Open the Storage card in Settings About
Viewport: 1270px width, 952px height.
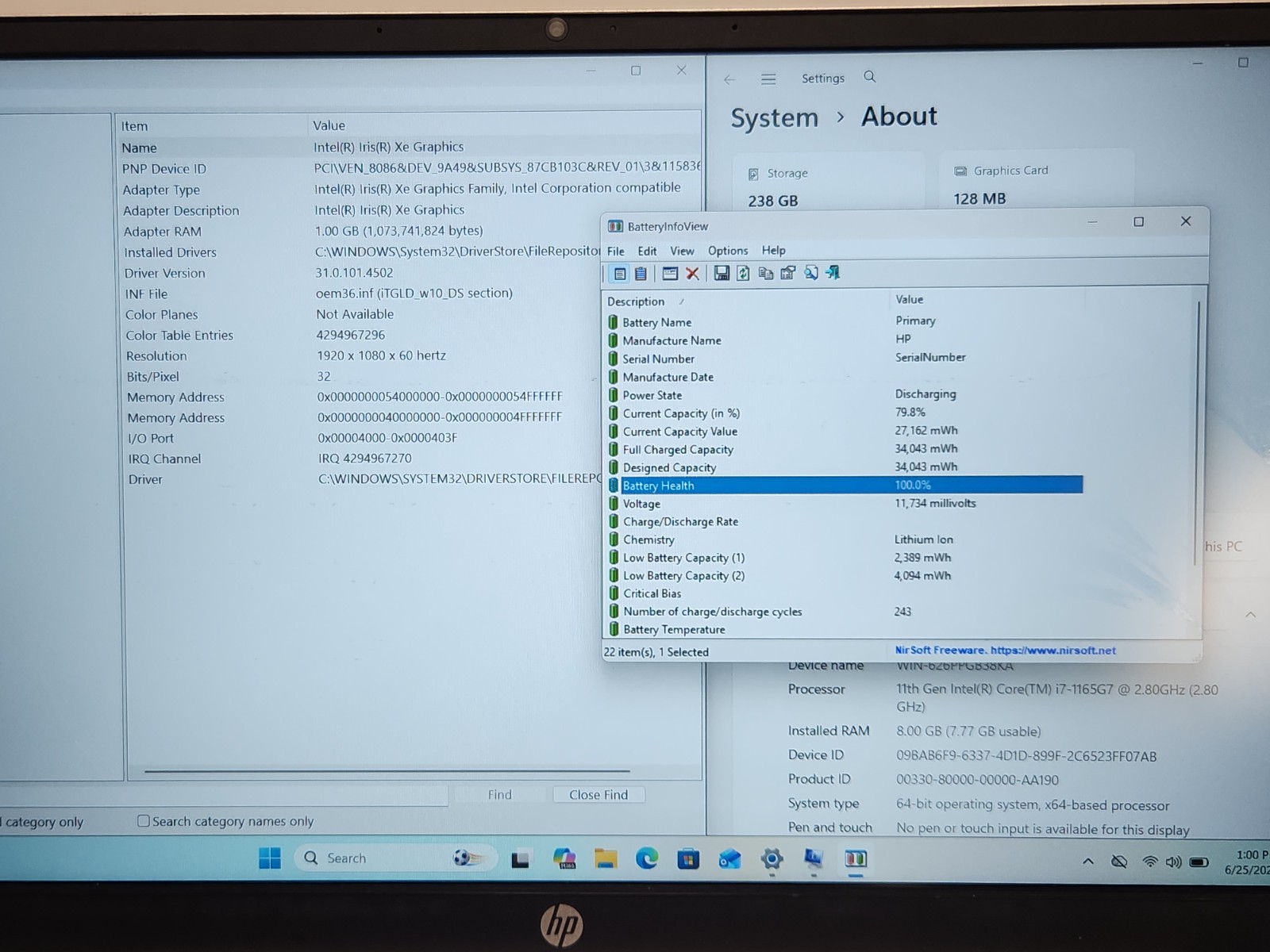tap(828, 186)
